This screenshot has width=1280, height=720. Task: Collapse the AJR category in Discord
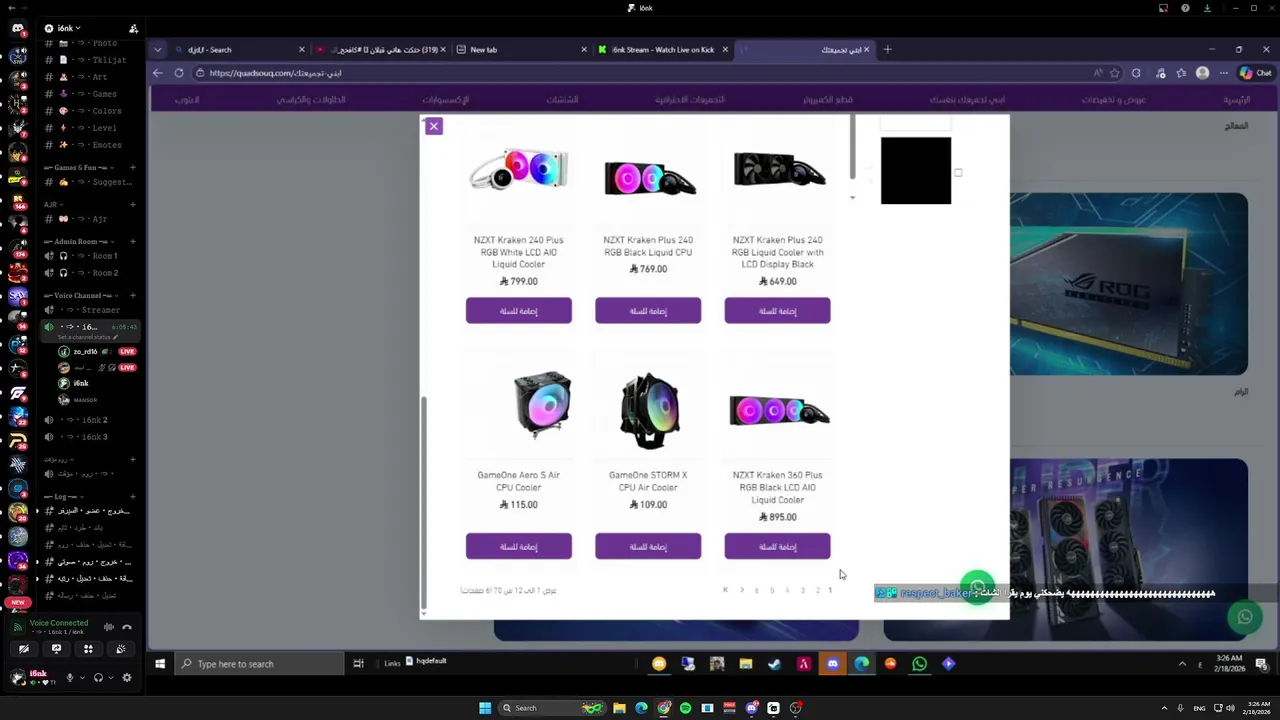coord(53,204)
